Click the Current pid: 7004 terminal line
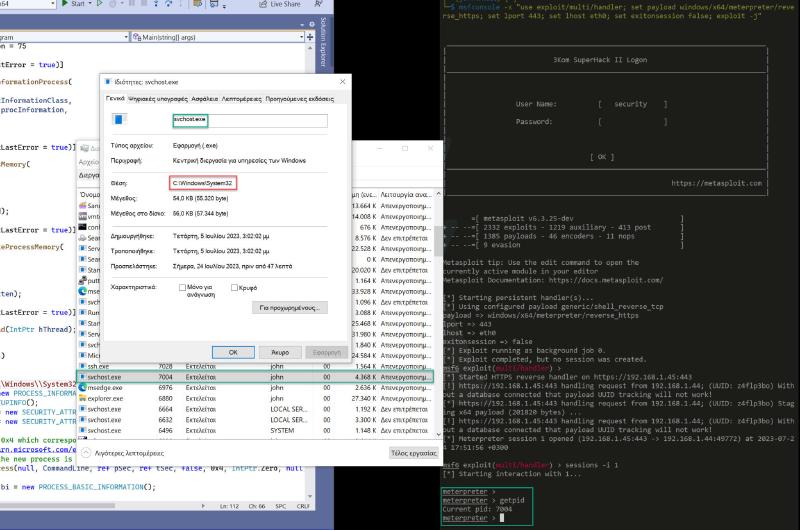Image resolution: width=800 pixels, height=530 pixels. (x=477, y=509)
